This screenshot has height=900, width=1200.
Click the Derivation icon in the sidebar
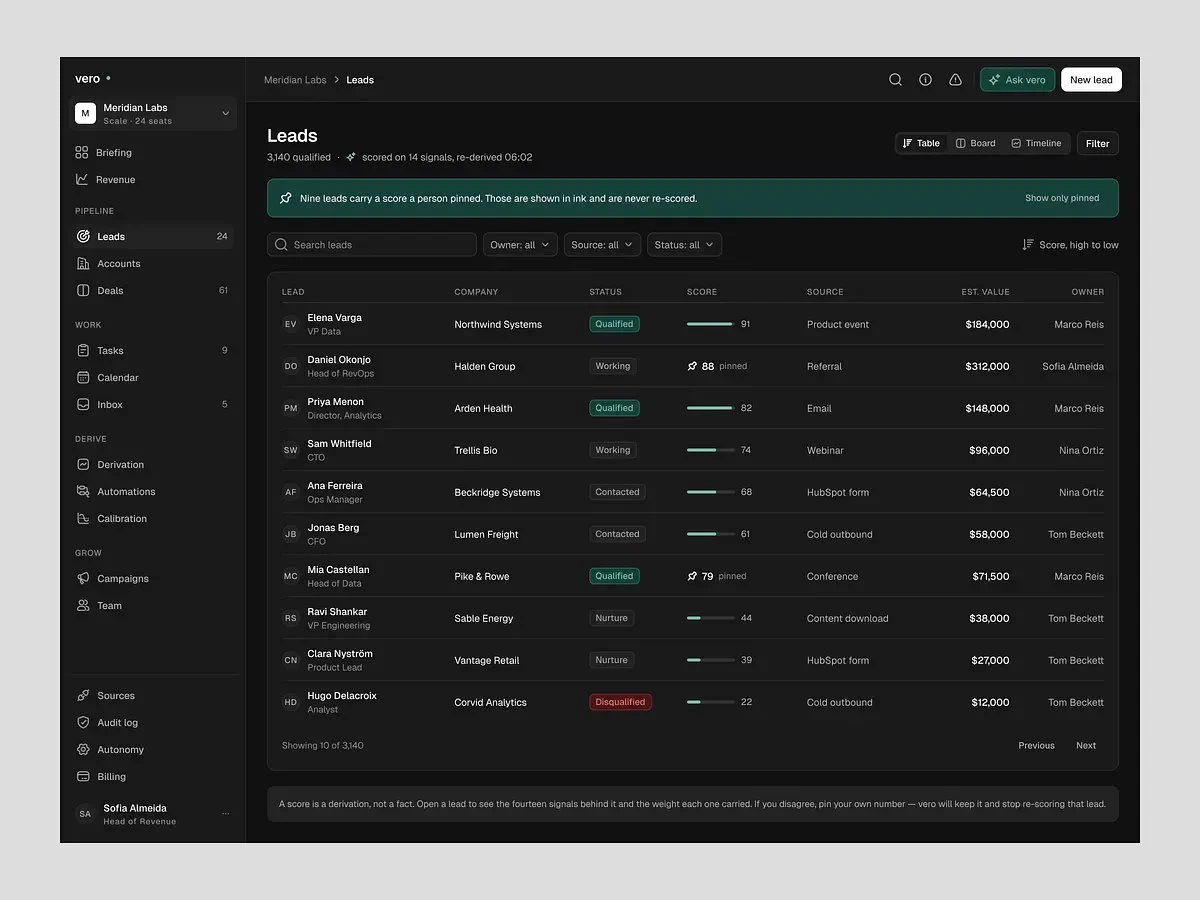pos(83,465)
